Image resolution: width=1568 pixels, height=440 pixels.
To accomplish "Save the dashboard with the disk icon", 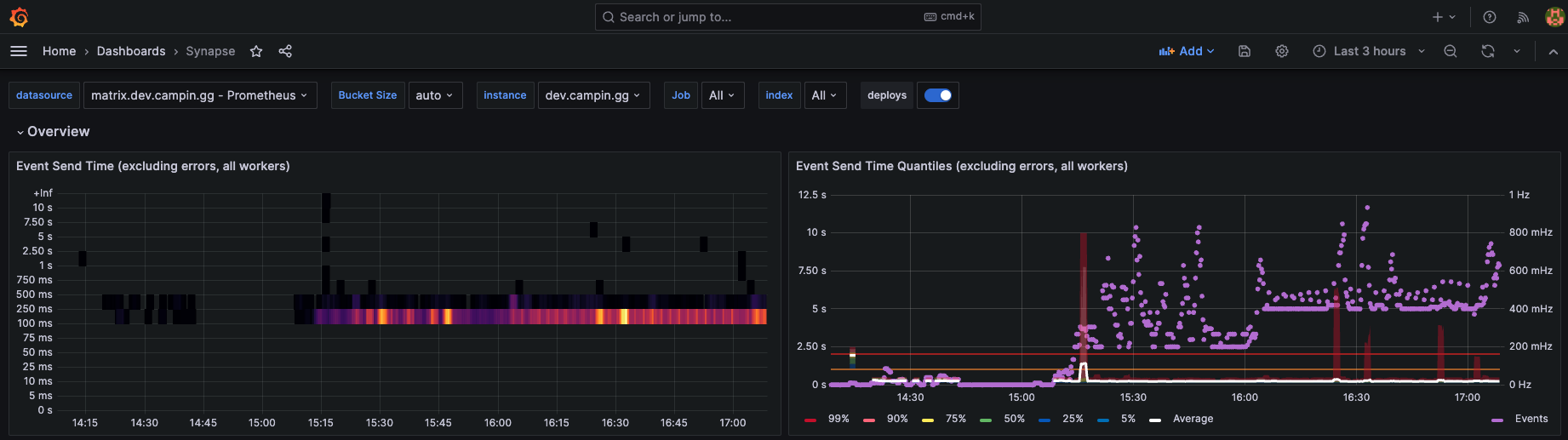I will coord(1244,51).
